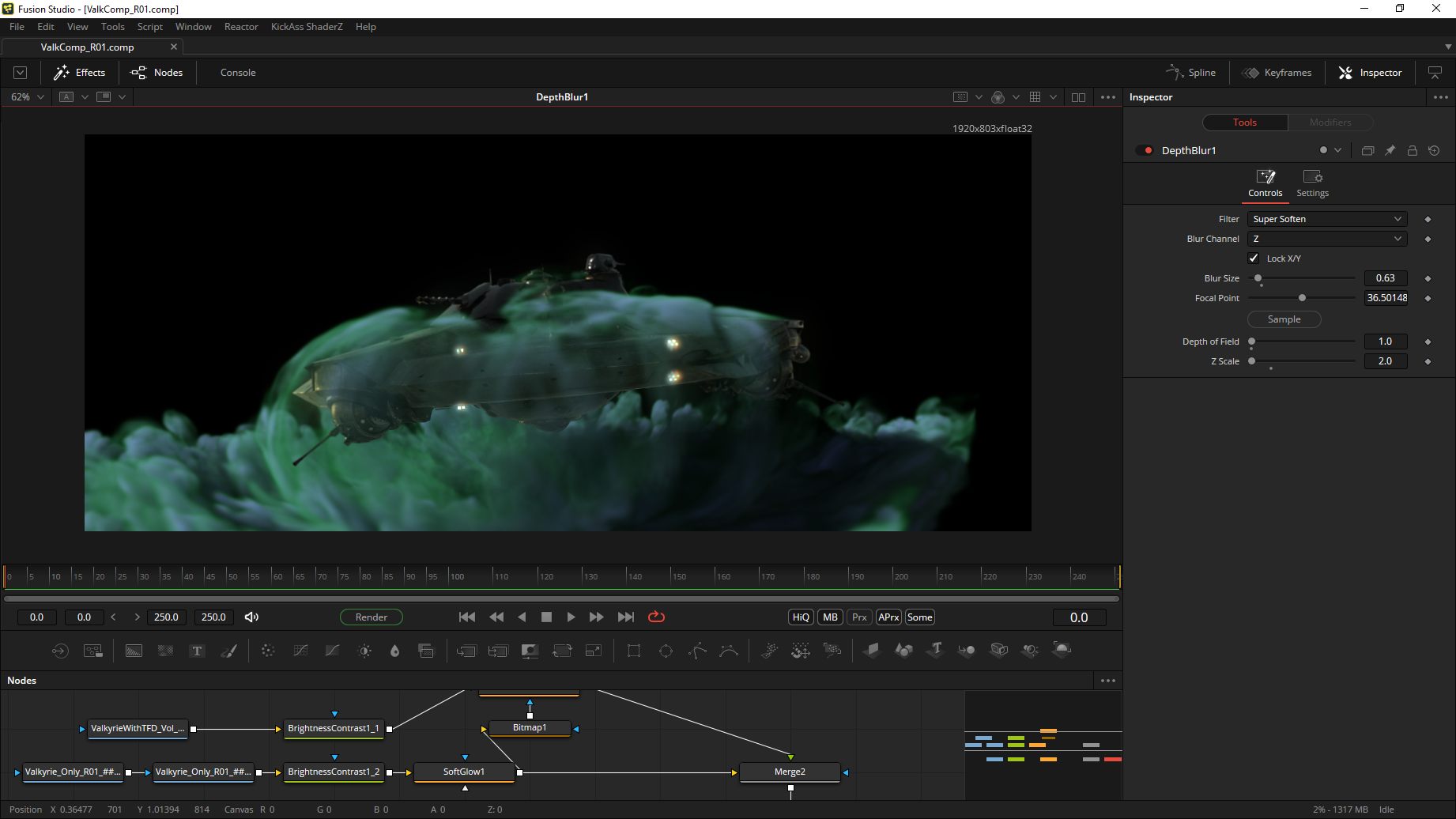Pin the DepthBlur1 inspector controls
Viewport: 1456px width, 819px height.
pyautogui.click(x=1390, y=150)
